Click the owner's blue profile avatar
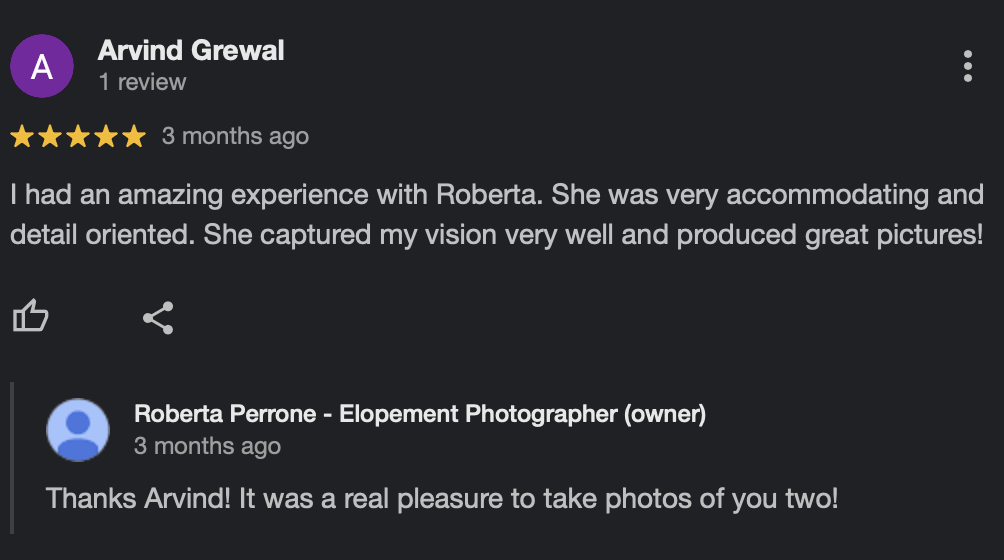This screenshot has width=1004, height=560. (x=78, y=430)
